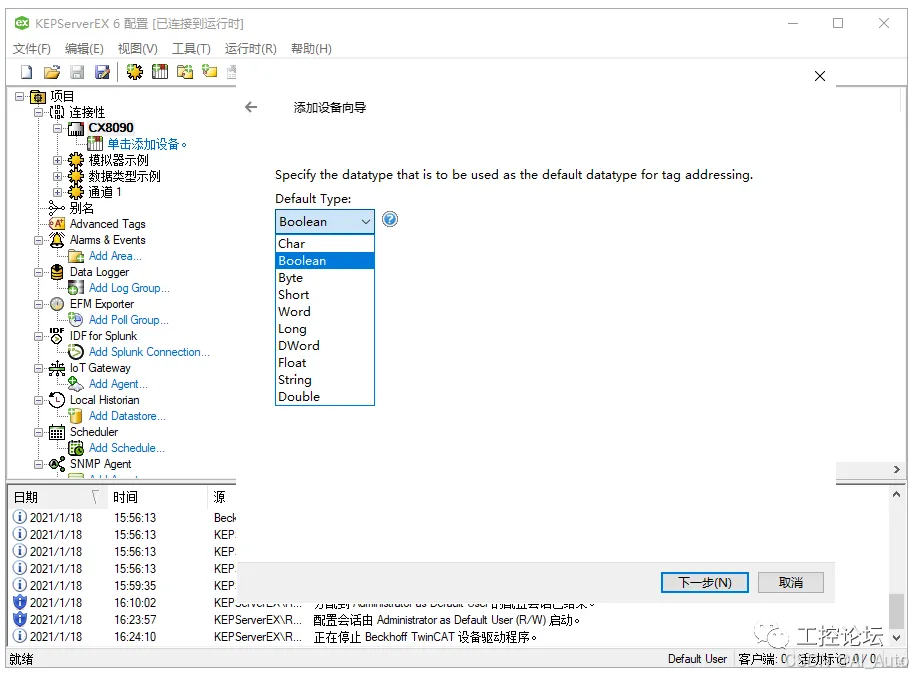The image size is (913, 676).
Task: Collapse the CX8090 channel node
Action: pyautogui.click(x=58, y=128)
